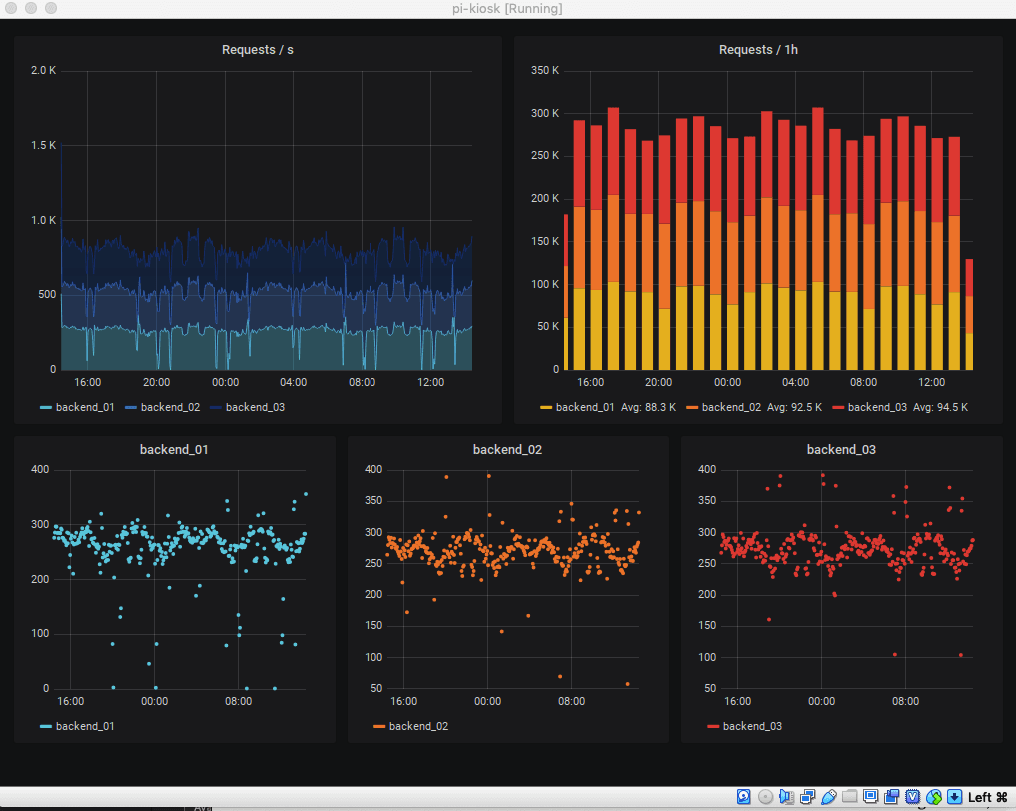Open the Requests / s panel title menu

[x=258, y=50]
